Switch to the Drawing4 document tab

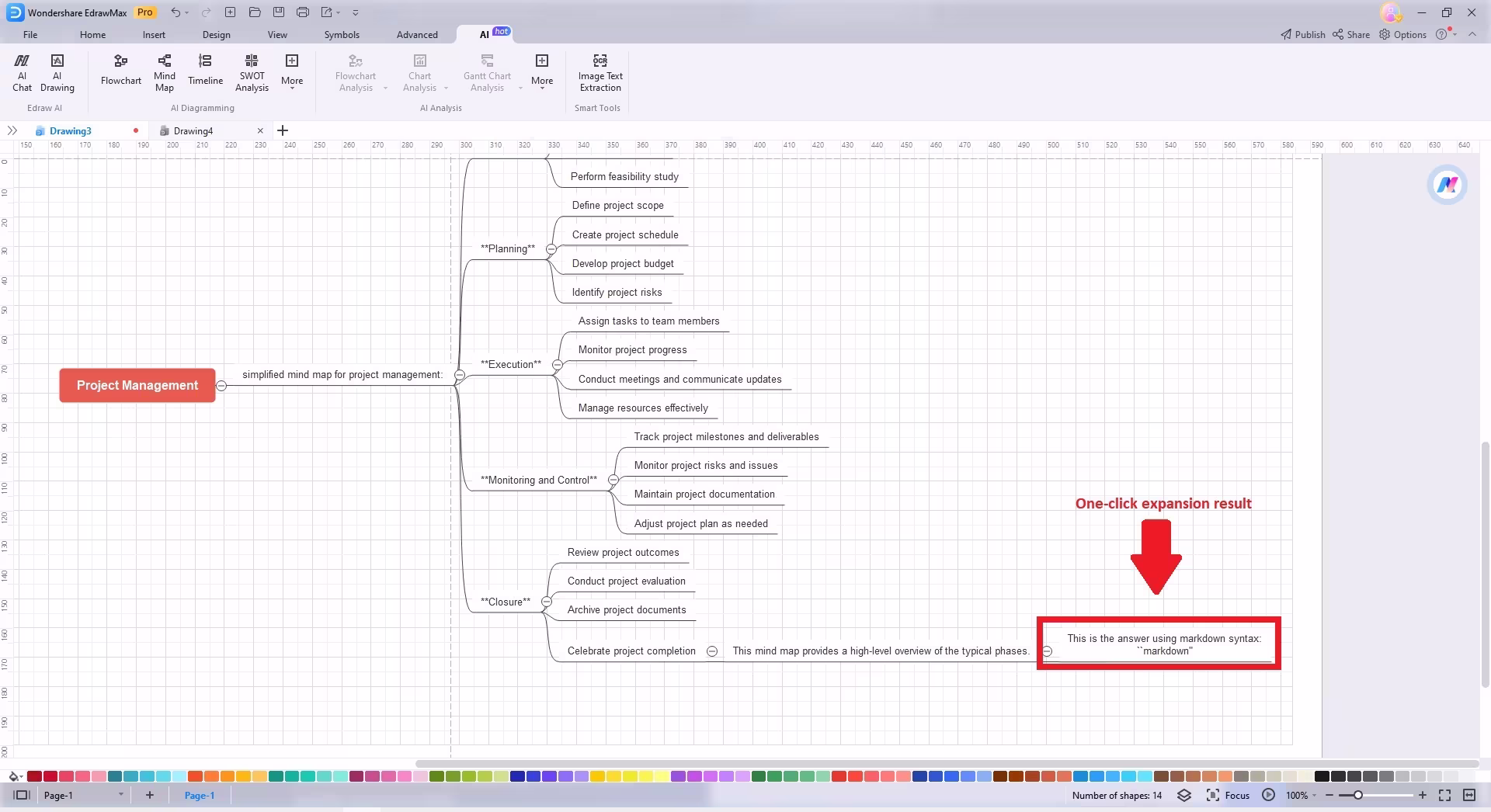(193, 131)
